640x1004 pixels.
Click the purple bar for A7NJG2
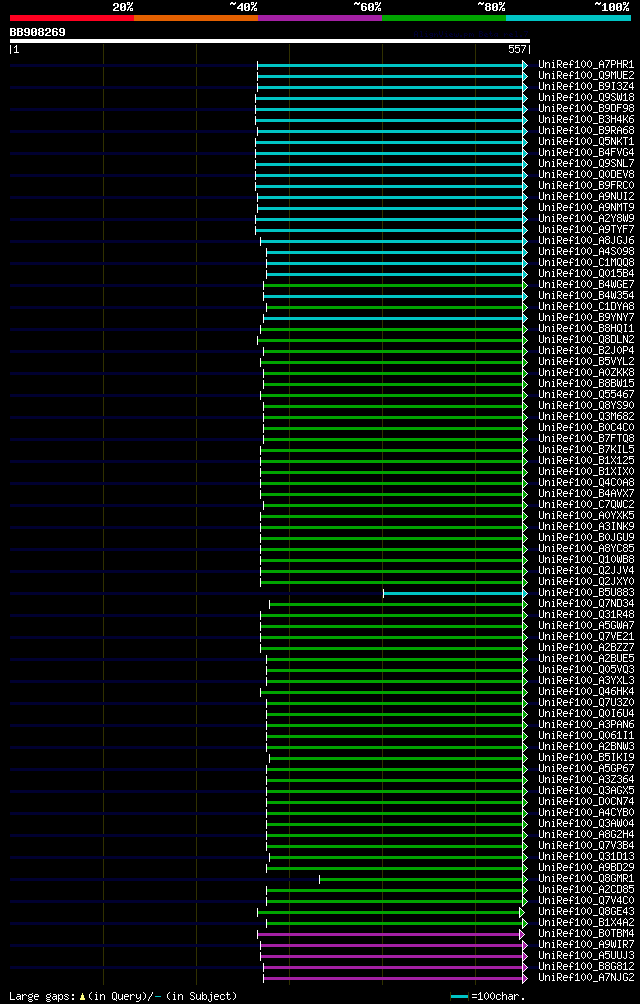(395, 978)
